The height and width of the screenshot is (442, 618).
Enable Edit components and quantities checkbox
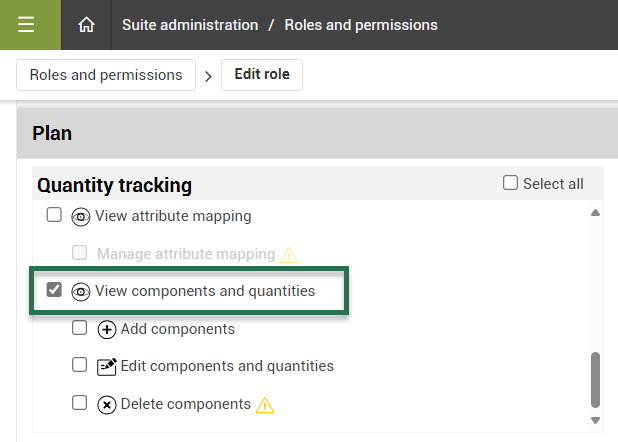coord(80,365)
